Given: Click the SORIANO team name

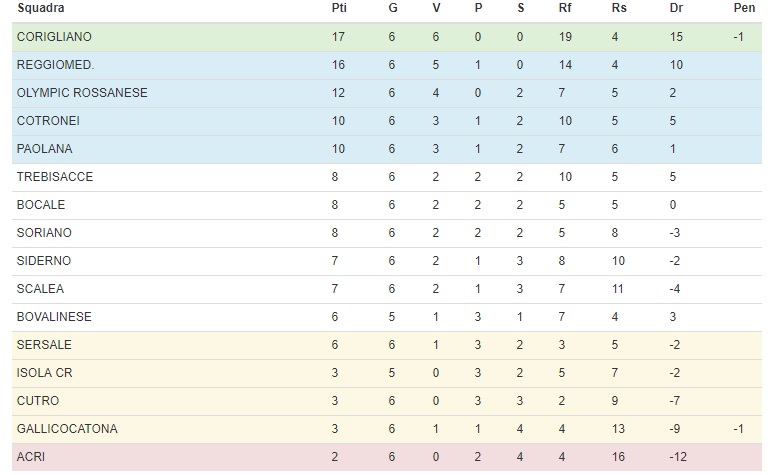Looking at the screenshot, I should [x=44, y=233].
